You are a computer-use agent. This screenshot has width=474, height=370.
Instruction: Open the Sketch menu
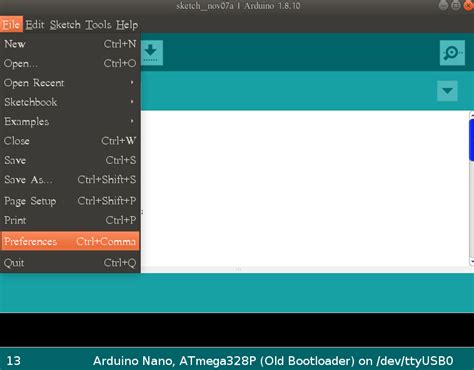(65, 24)
